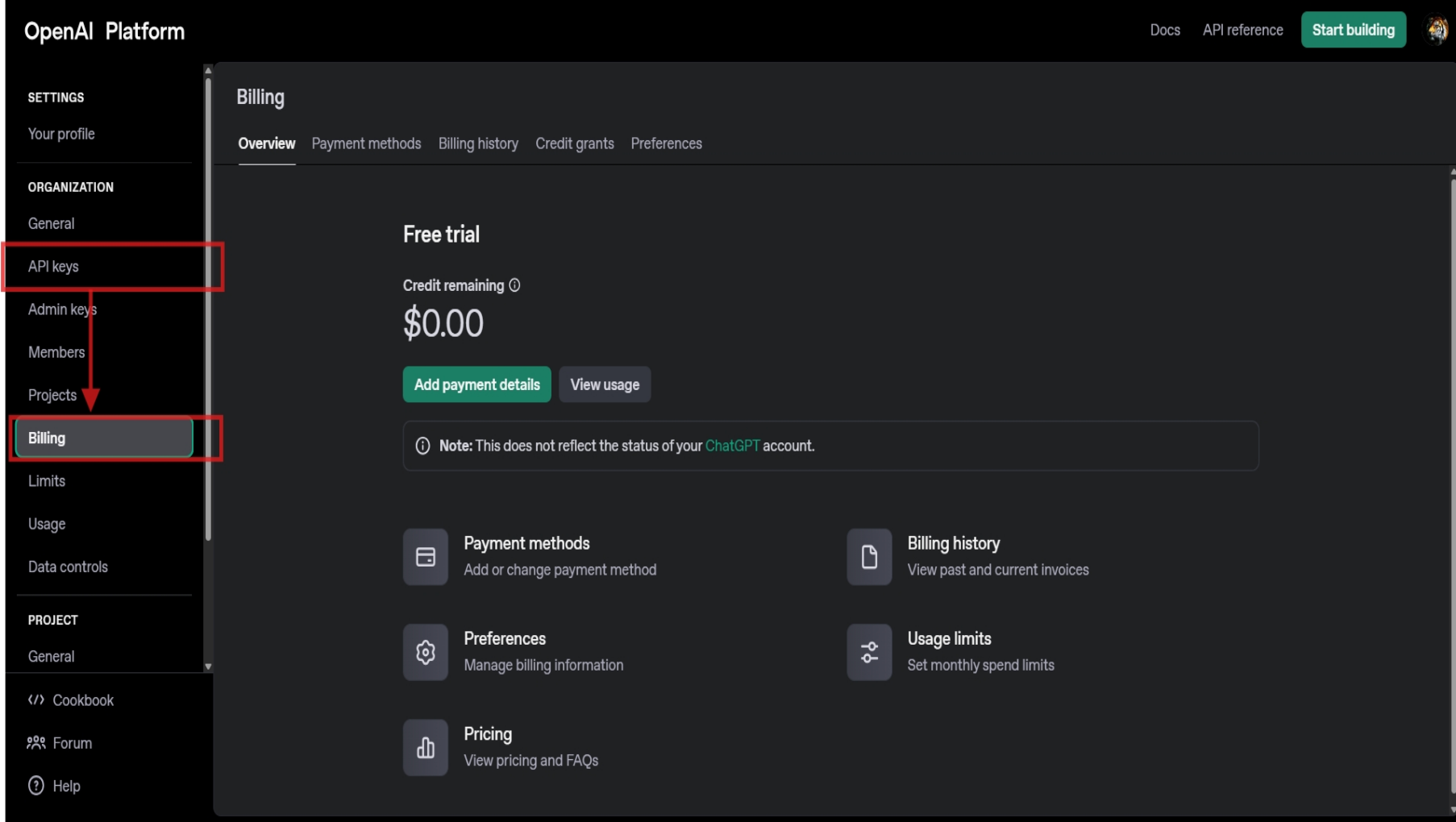
Task: Click the Pricing bar chart icon
Action: pyautogui.click(x=426, y=748)
